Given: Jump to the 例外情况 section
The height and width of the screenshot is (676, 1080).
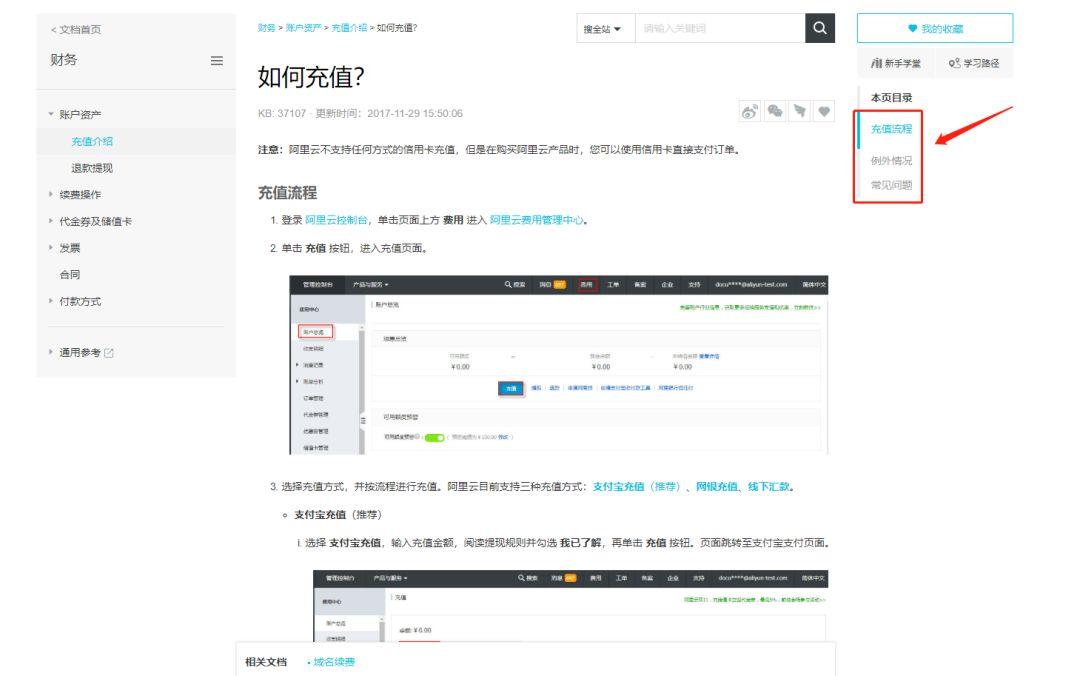Looking at the screenshot, I should click(891, 161).
